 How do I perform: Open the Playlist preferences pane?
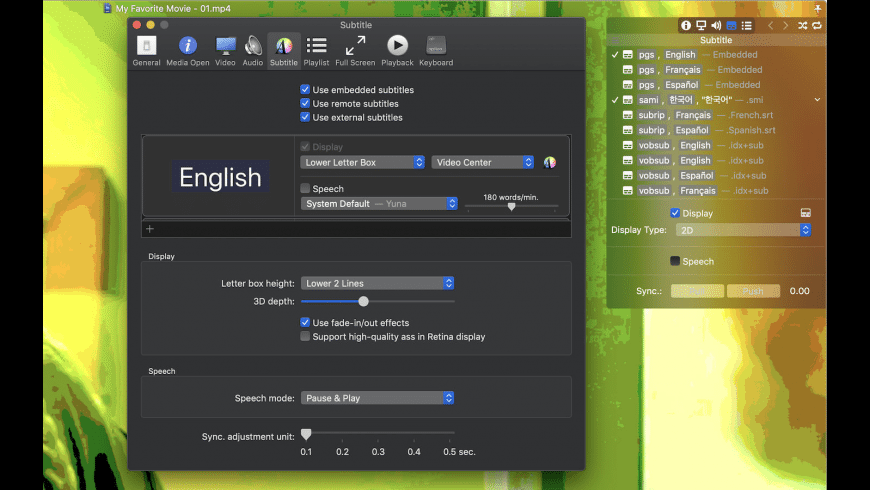(x=316, y=51)
